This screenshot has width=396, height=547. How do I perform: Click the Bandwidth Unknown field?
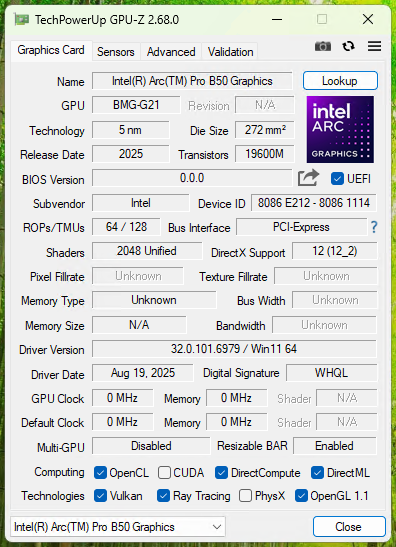coord(324,325)
